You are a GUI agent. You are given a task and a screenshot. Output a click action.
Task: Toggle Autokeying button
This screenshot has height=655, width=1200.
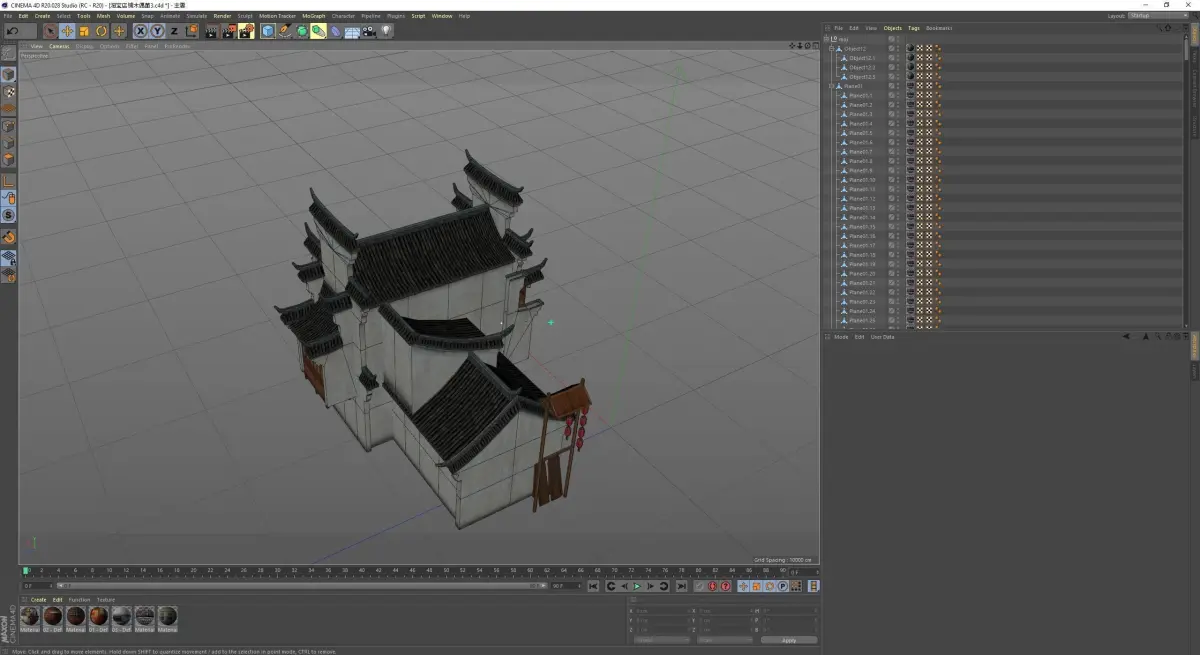pyautogui.click(x=713, y=586)
